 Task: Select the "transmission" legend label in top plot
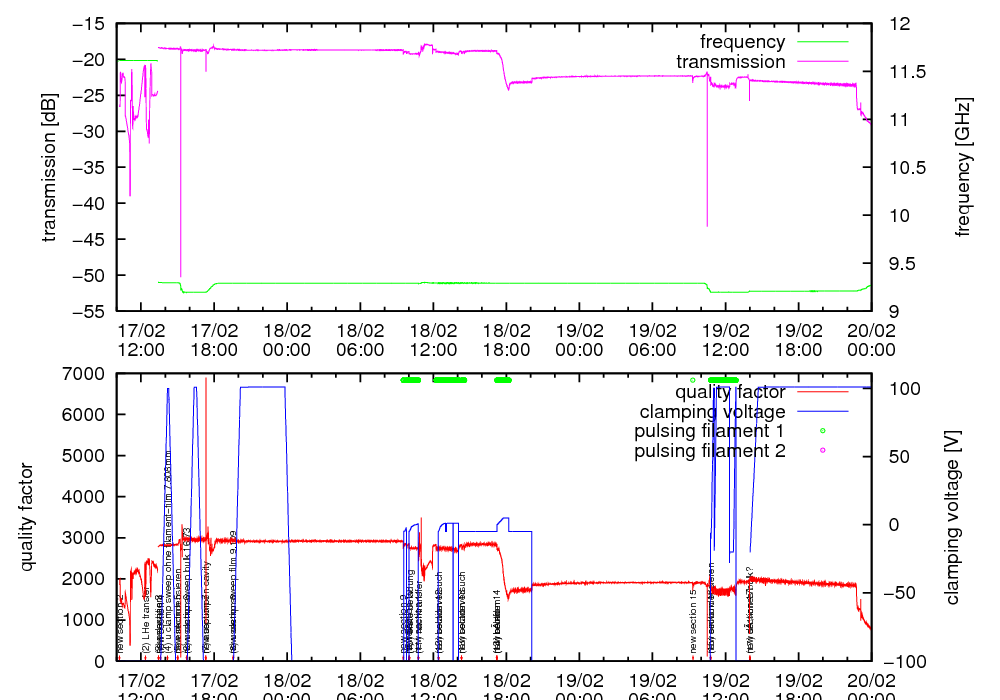(730, 62)
